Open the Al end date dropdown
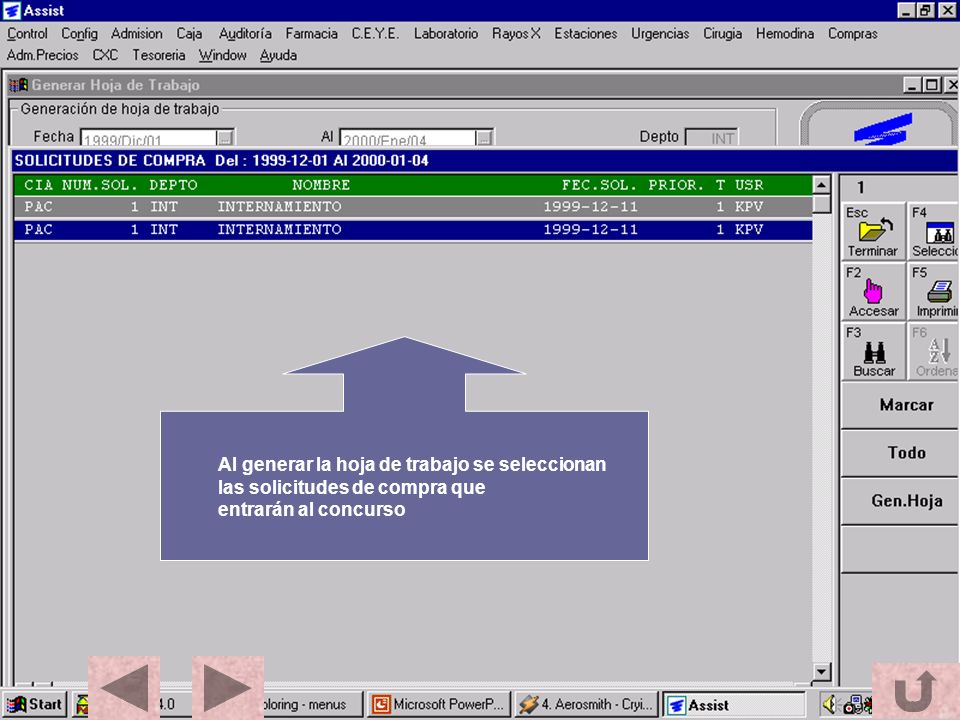 (x=484, y=138)
